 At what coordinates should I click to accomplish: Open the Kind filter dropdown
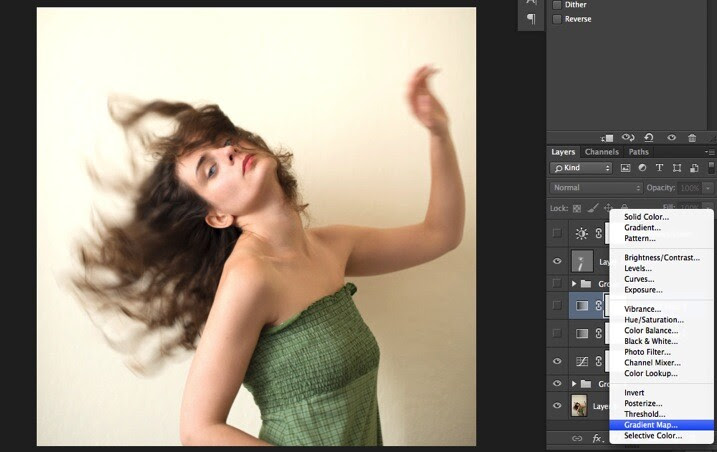581,168
